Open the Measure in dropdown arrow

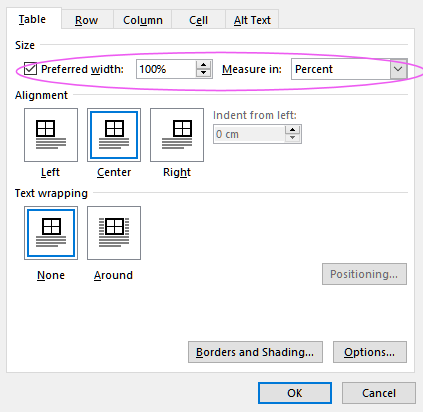click(398, 69)
